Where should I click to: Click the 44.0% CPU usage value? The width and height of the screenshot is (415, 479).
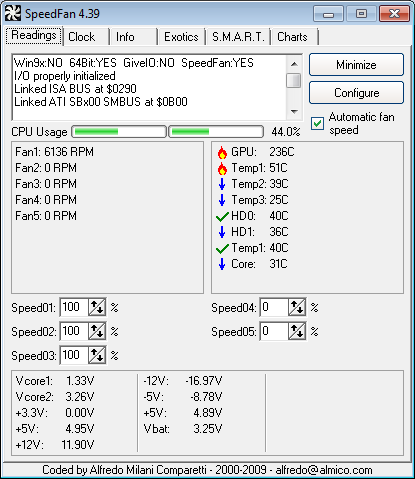coord(286,132)
